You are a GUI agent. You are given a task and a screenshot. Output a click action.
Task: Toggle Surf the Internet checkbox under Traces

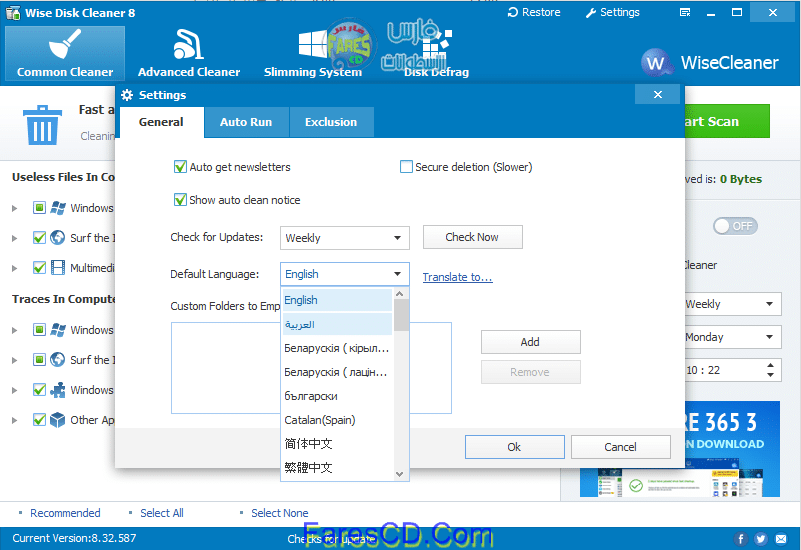[39, 360]
